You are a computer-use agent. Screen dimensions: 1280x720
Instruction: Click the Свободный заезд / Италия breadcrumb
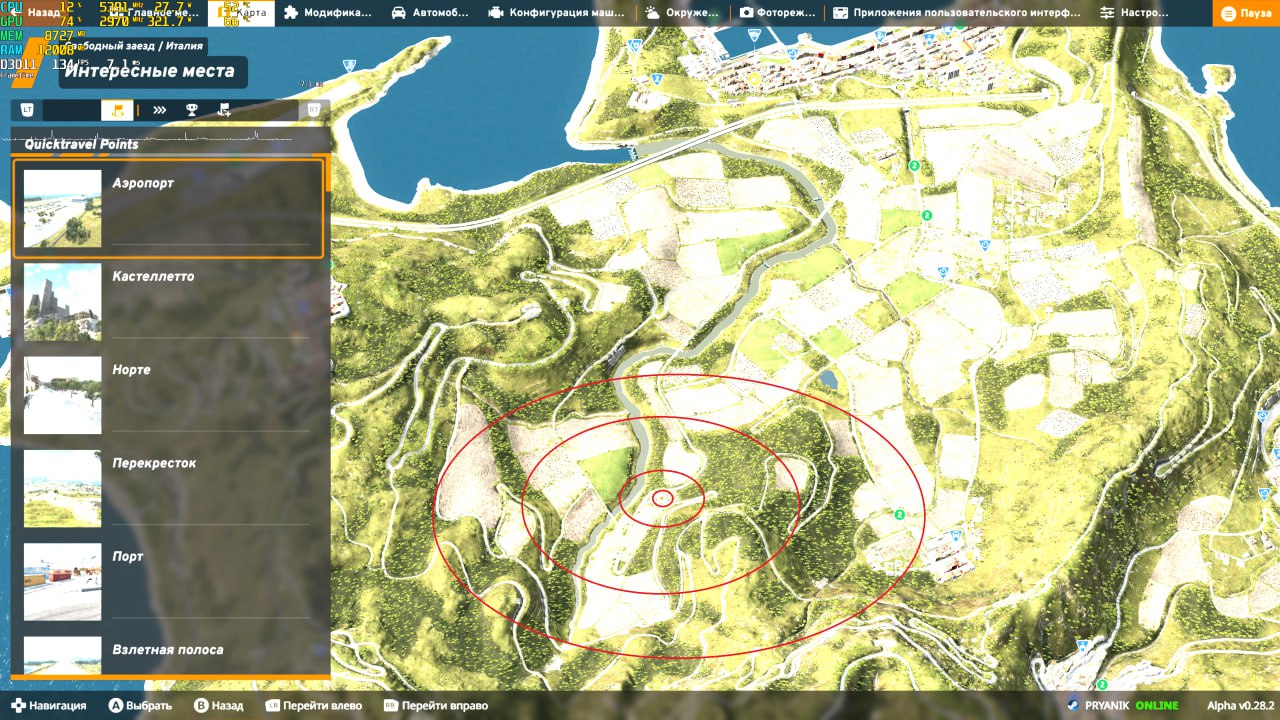136,45
